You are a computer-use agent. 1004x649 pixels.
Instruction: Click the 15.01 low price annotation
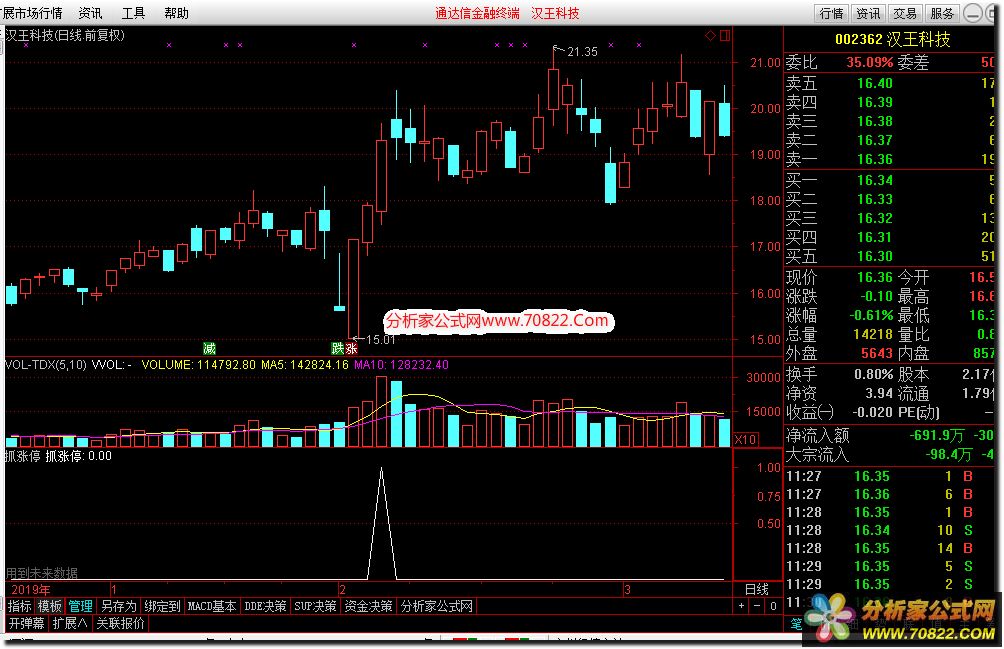tap(380, 340)
